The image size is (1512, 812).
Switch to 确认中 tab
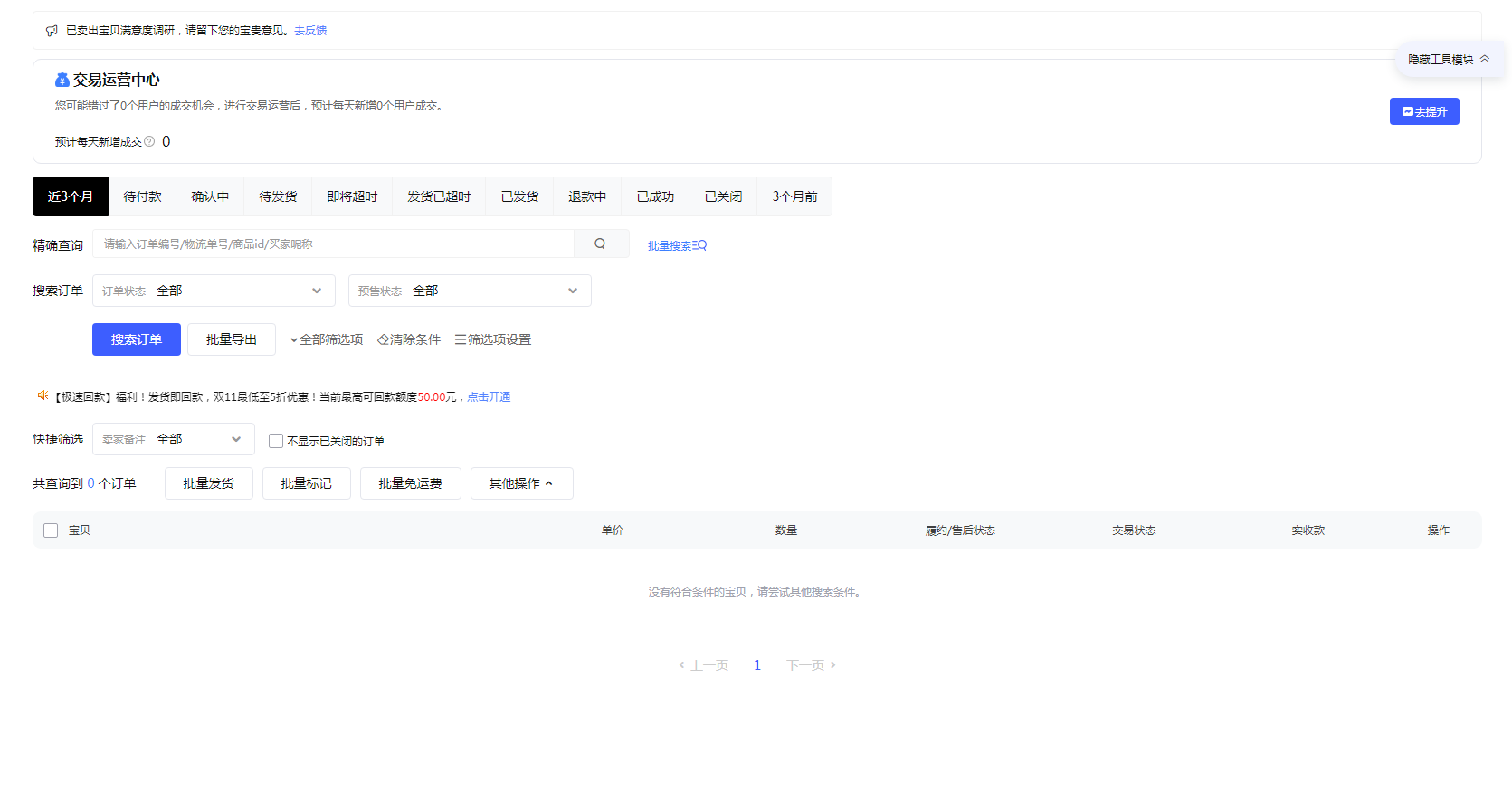point(210,196)
